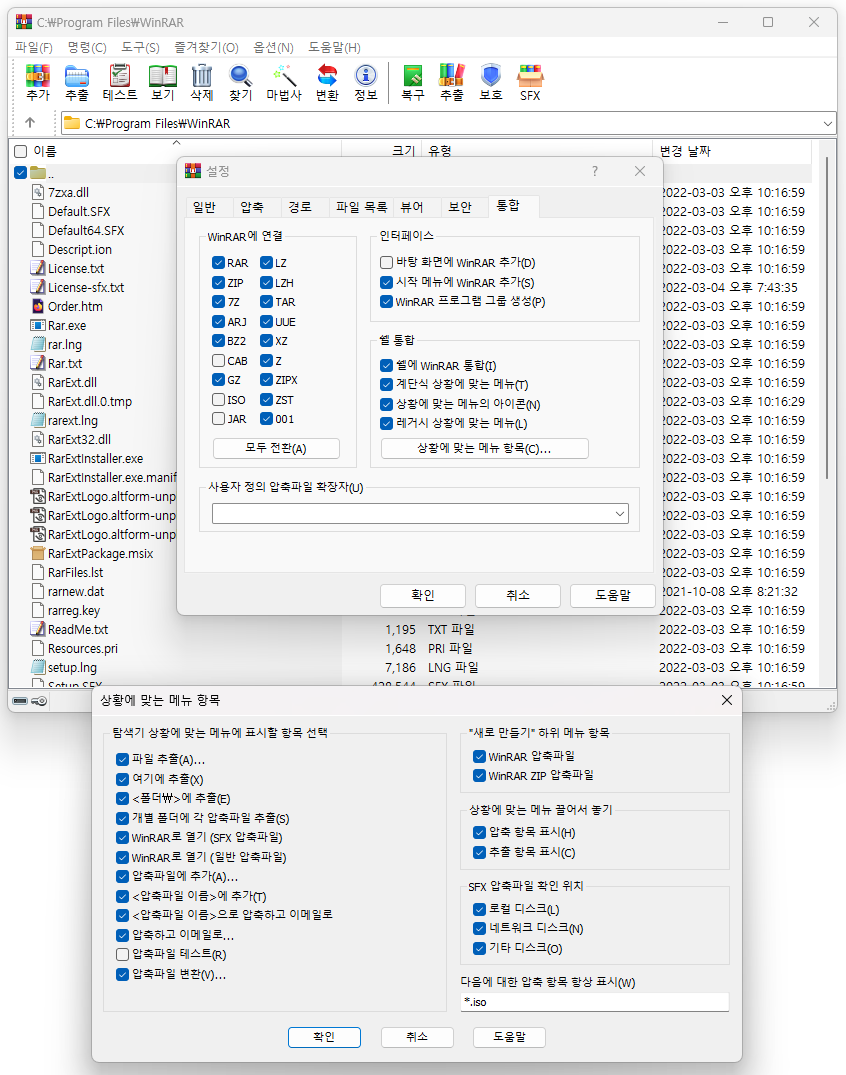Click 취소 in the 설정 dialog
846x1075 pixels.
pos(518,595)
